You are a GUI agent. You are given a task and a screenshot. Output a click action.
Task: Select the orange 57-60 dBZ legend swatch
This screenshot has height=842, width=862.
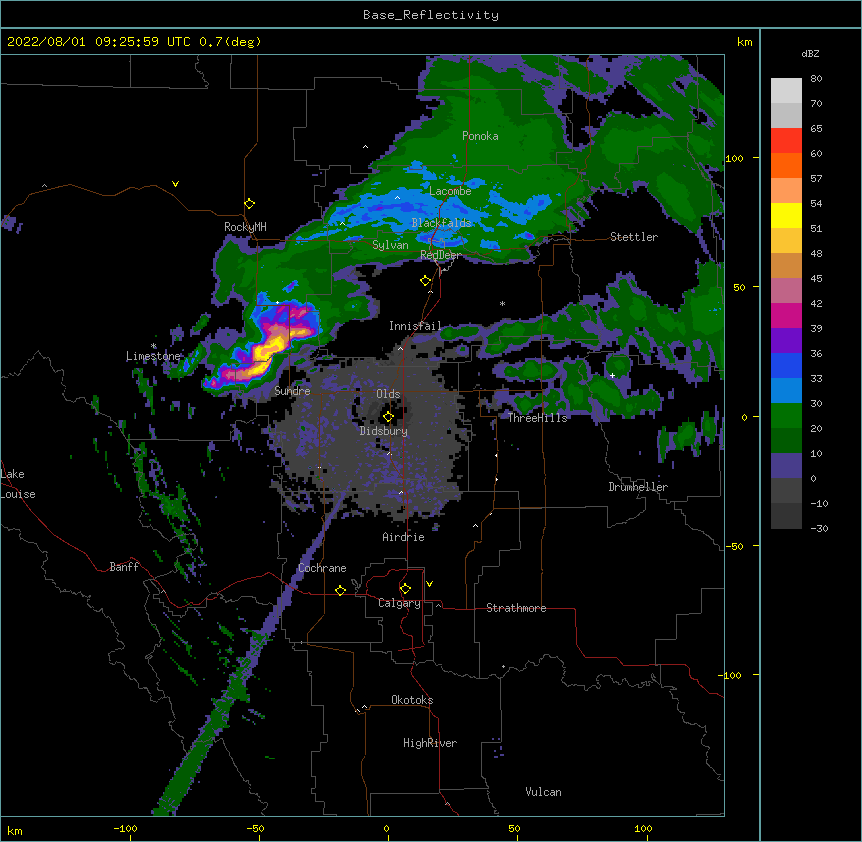(786, 165)
